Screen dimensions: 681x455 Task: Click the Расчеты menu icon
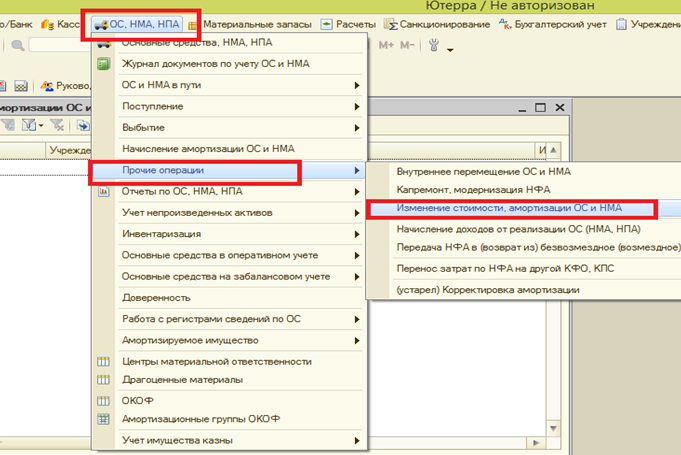coord(326,23)
